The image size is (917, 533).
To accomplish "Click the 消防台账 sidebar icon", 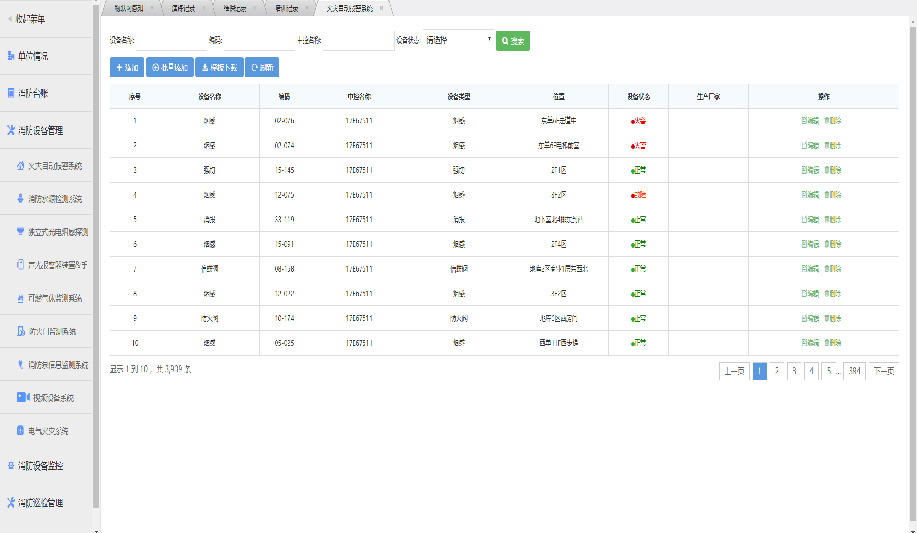I will point(11,93).
